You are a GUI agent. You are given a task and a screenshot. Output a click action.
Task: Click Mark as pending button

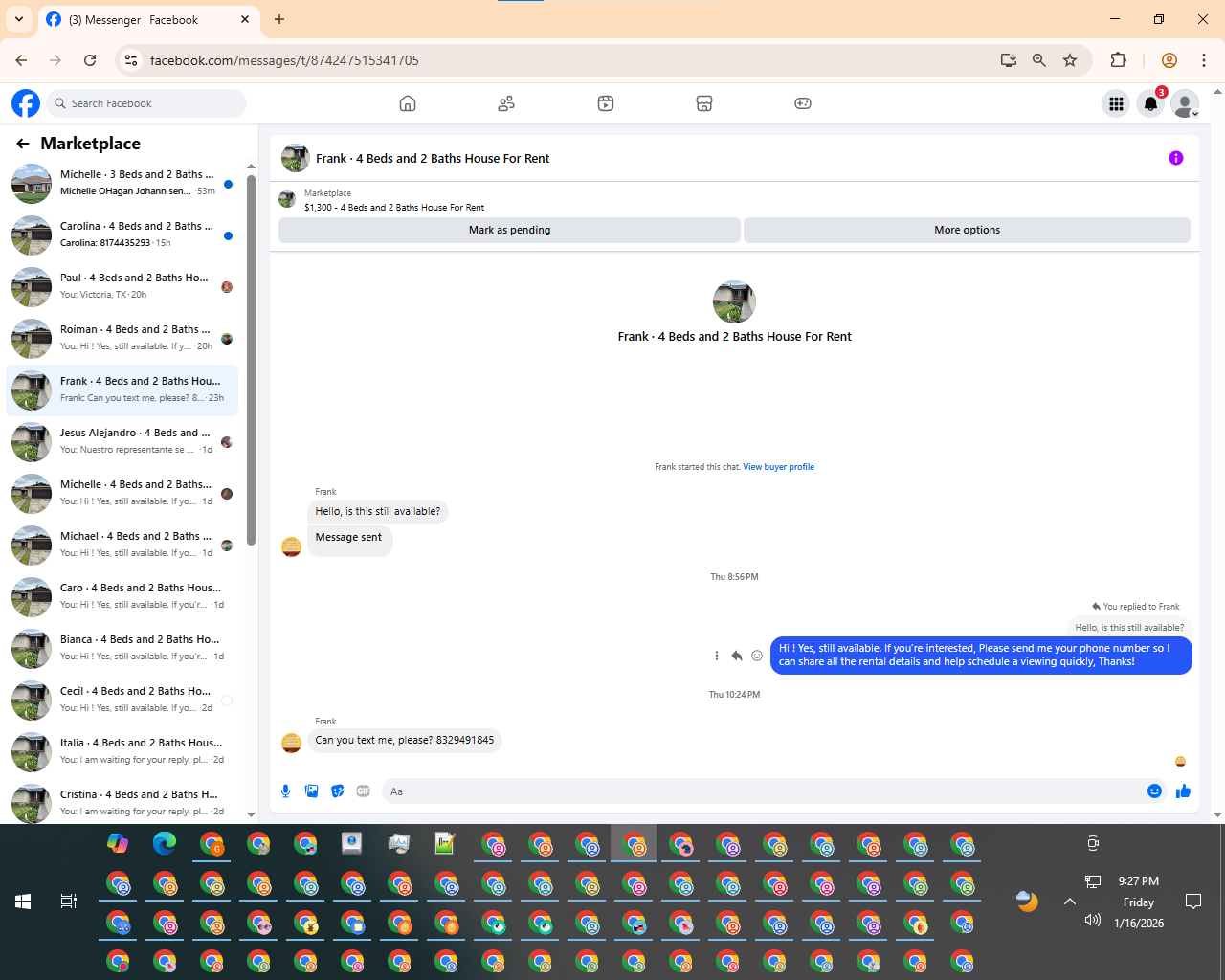[x=509, y=230]
